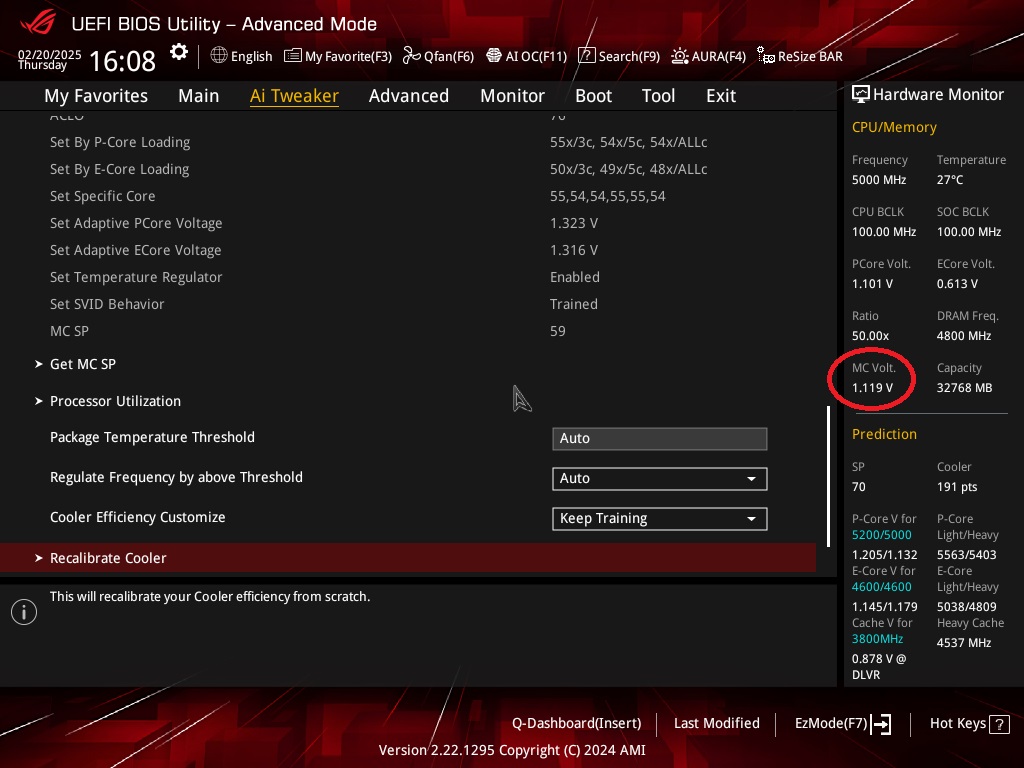Click Last Modified button
Image resolution: width=1024 pixels, height=768 pixels.
click(716, 724)
